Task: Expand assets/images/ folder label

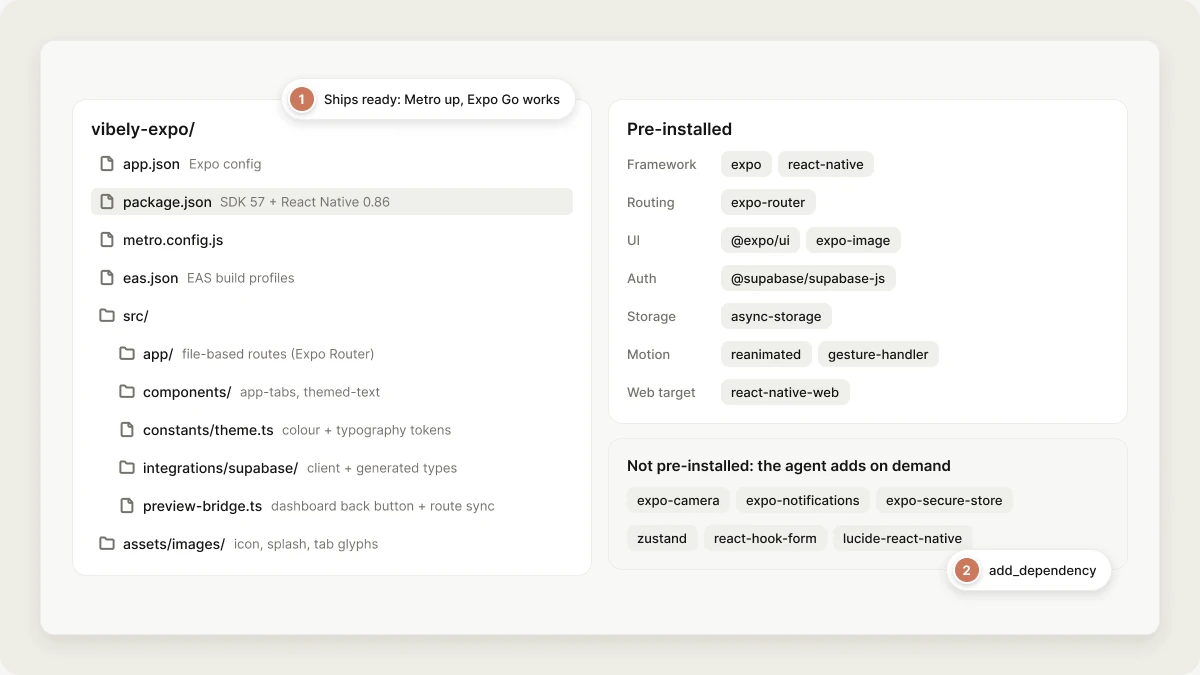Action: tap(174, 544)
